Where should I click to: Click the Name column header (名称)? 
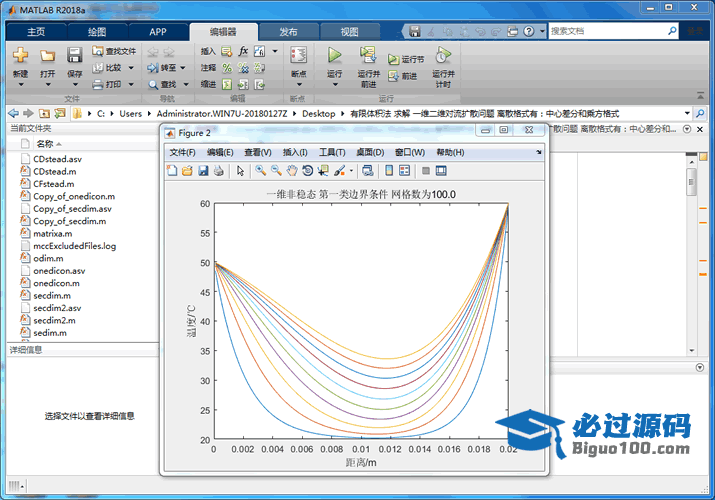[x=45, y=144]
